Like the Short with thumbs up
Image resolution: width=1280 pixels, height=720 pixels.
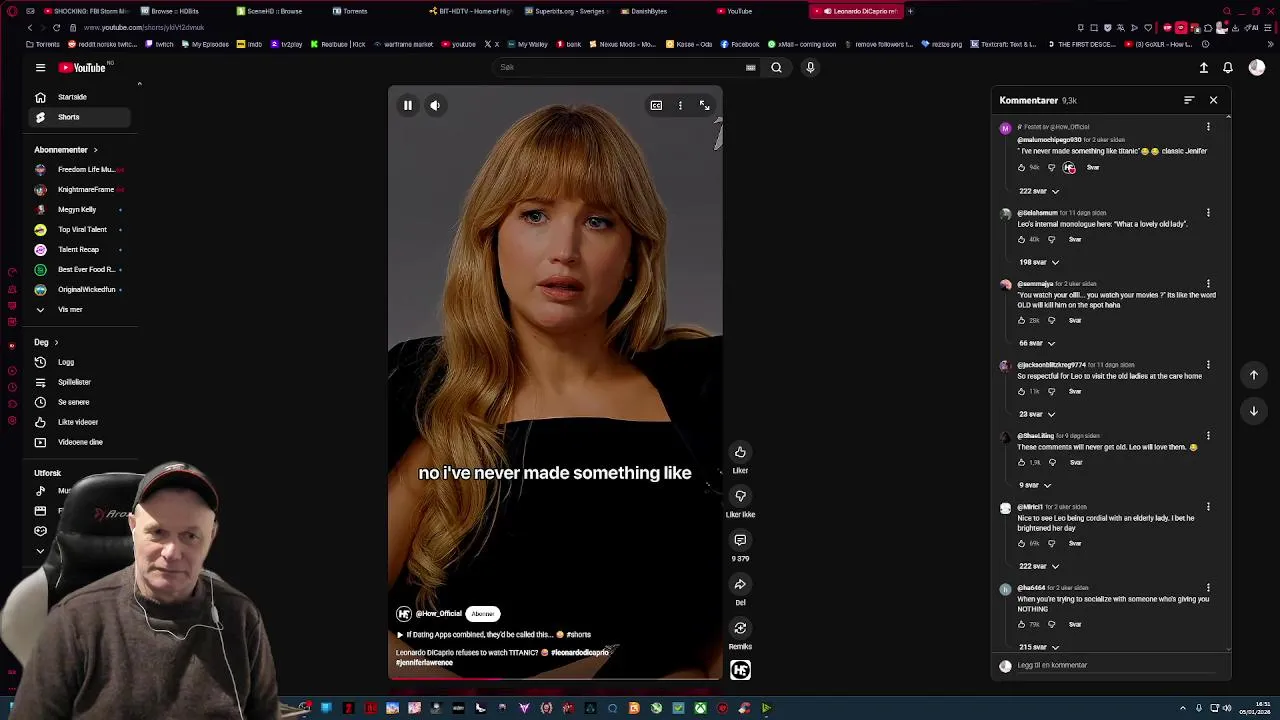(x=740, y=452)
